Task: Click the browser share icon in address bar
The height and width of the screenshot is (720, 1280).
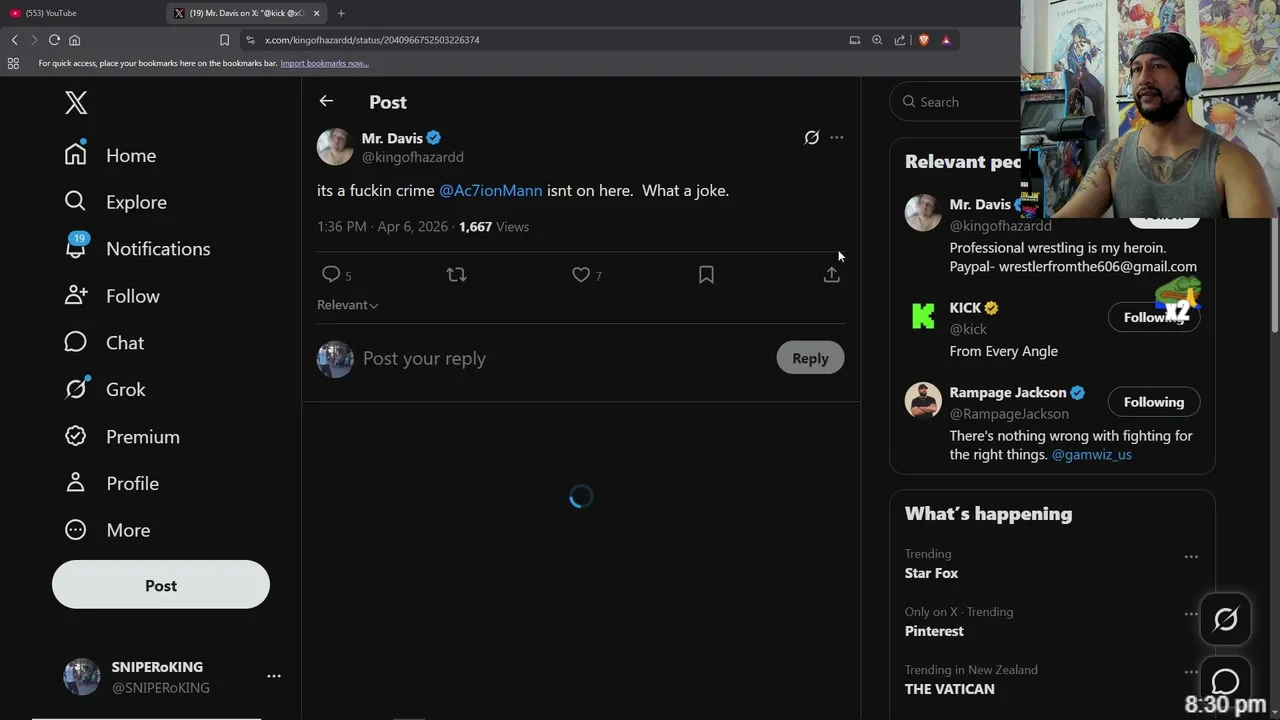Action: tap(900, 40)
